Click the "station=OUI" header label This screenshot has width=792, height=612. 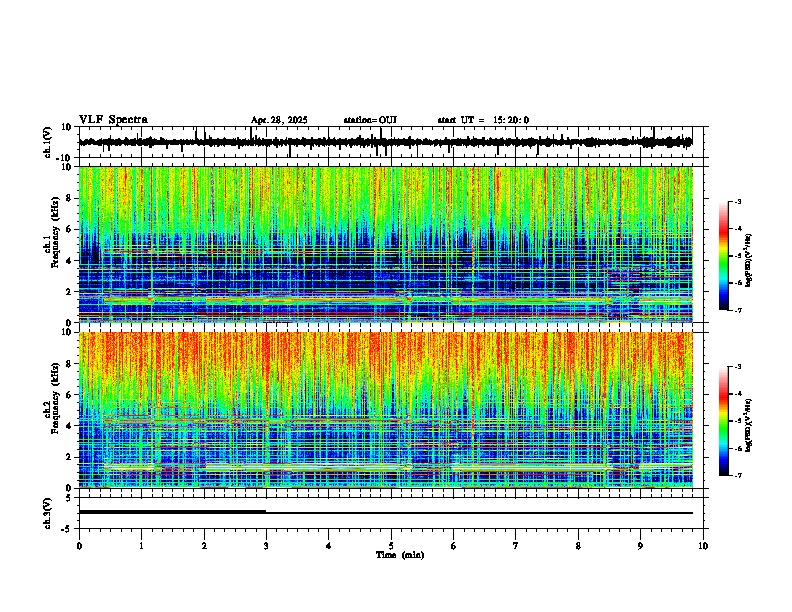[x=370, y=120]
